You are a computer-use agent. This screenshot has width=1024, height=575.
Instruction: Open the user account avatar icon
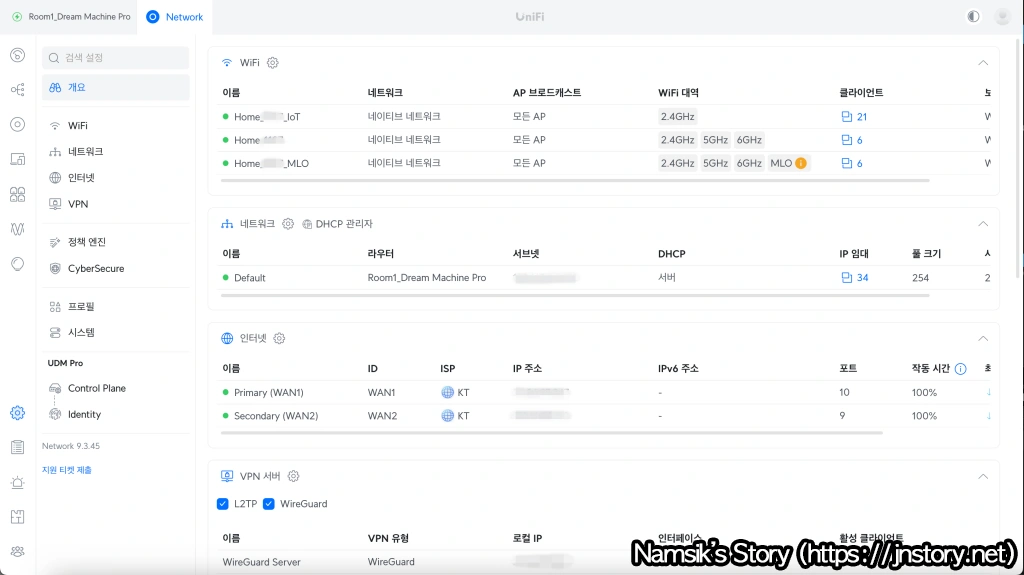[x=1002, y=17]
